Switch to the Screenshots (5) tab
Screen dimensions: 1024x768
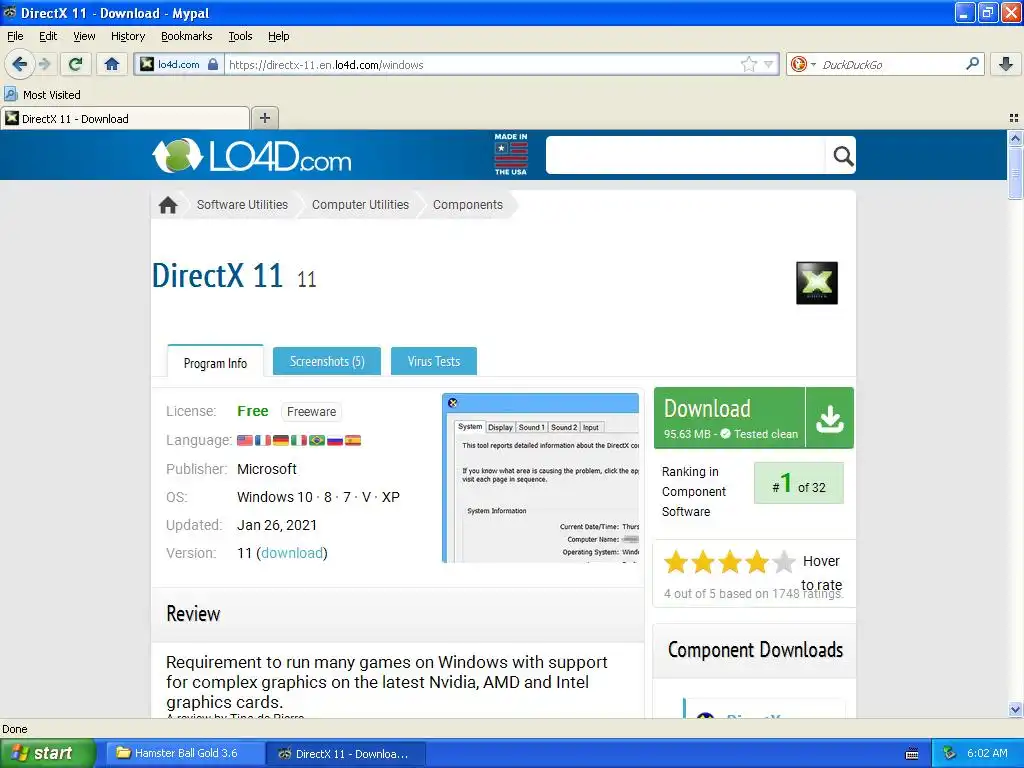point(327,361)
